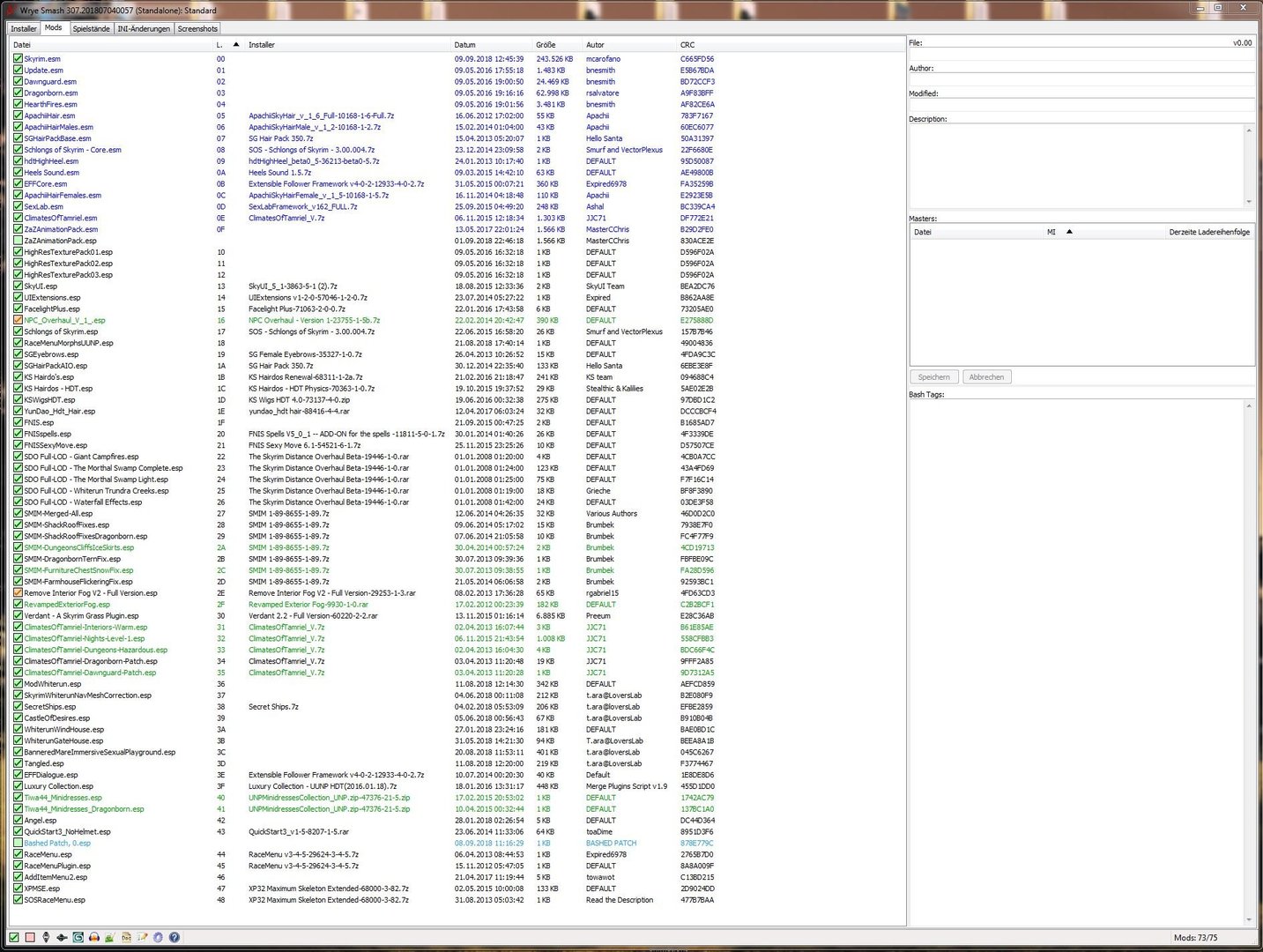Click the Wrye Smash title bar icon
Image resolution: width=1263 pixels, height=952 pixels.
(x=10, y=10)
